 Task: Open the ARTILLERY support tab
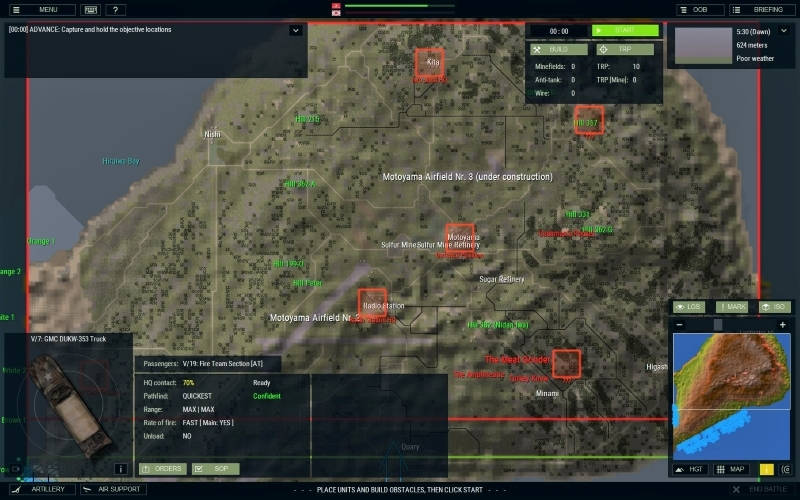click(x=43, y=489)
